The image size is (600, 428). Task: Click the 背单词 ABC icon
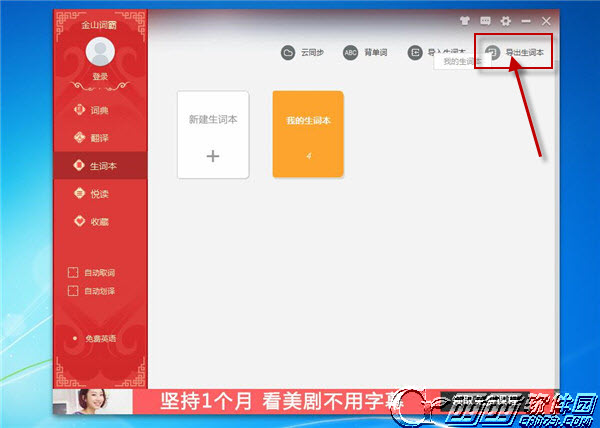pos(351,52)
